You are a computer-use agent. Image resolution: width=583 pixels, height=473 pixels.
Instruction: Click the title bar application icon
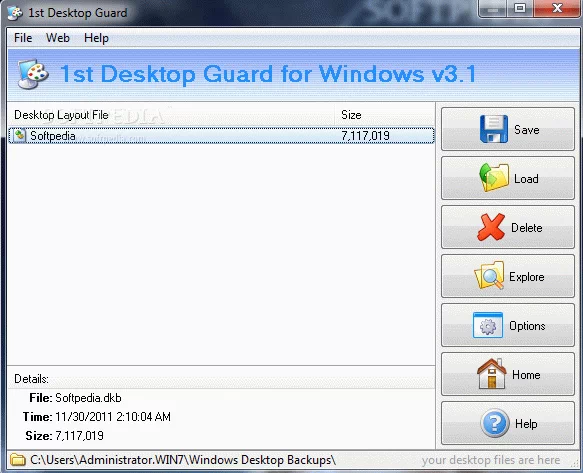15,13
